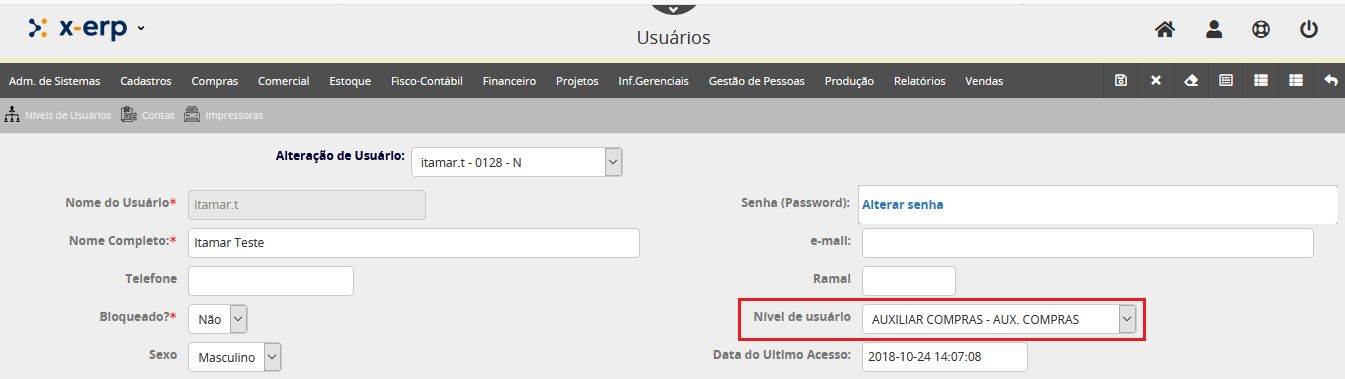Go to the home icon

pos(1164,30)
